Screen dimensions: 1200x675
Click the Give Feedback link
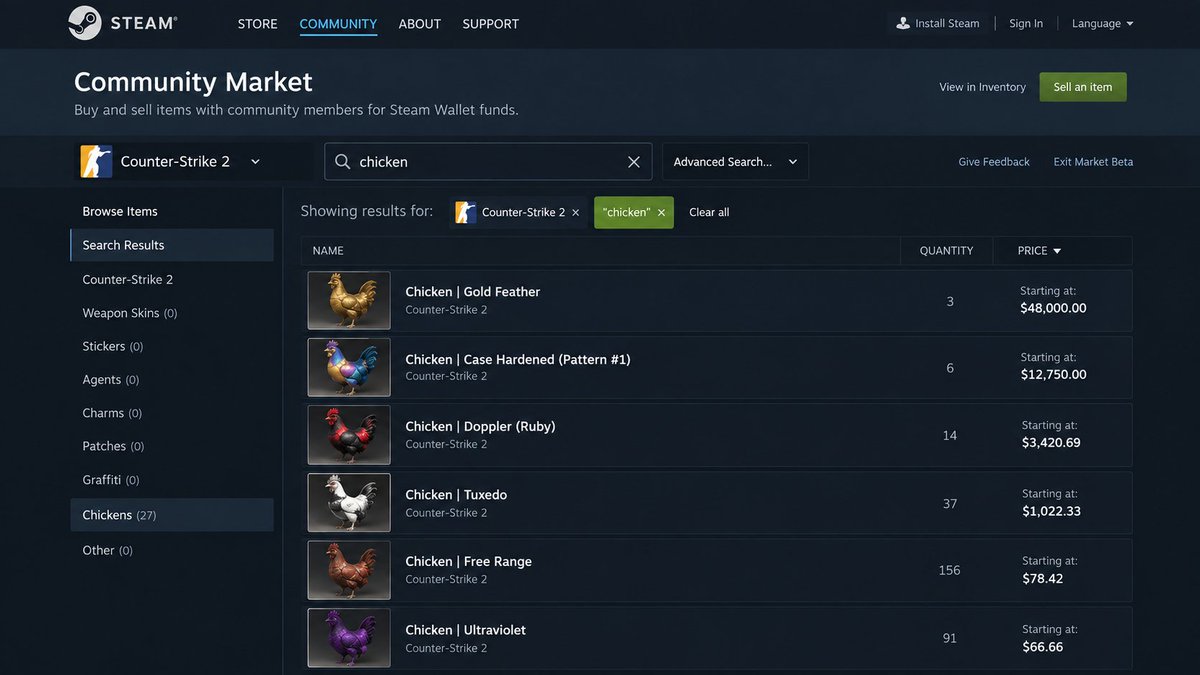click(994, 162)
